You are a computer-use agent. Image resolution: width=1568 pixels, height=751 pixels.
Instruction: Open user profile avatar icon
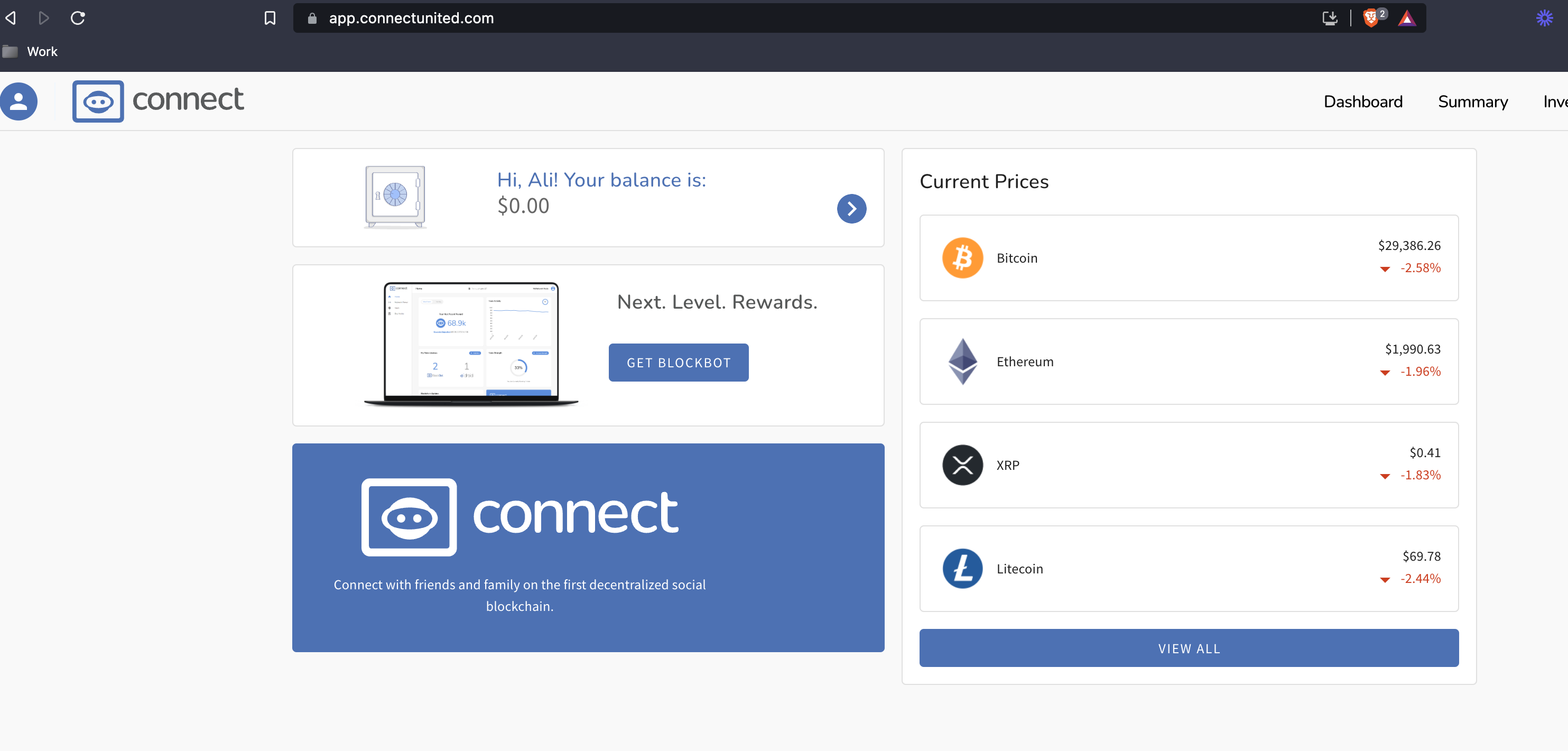pyautogui.click(x=18, y=101)
